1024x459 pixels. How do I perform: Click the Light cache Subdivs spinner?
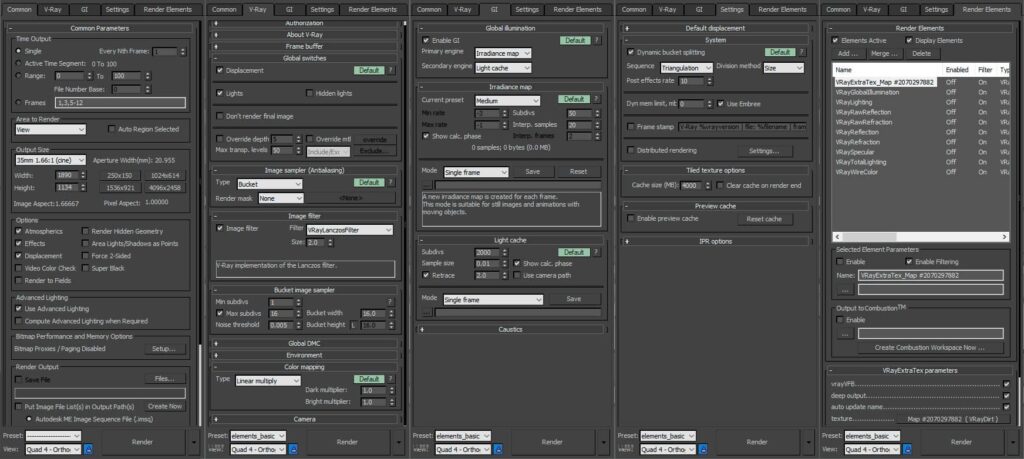tap(504, 252)
